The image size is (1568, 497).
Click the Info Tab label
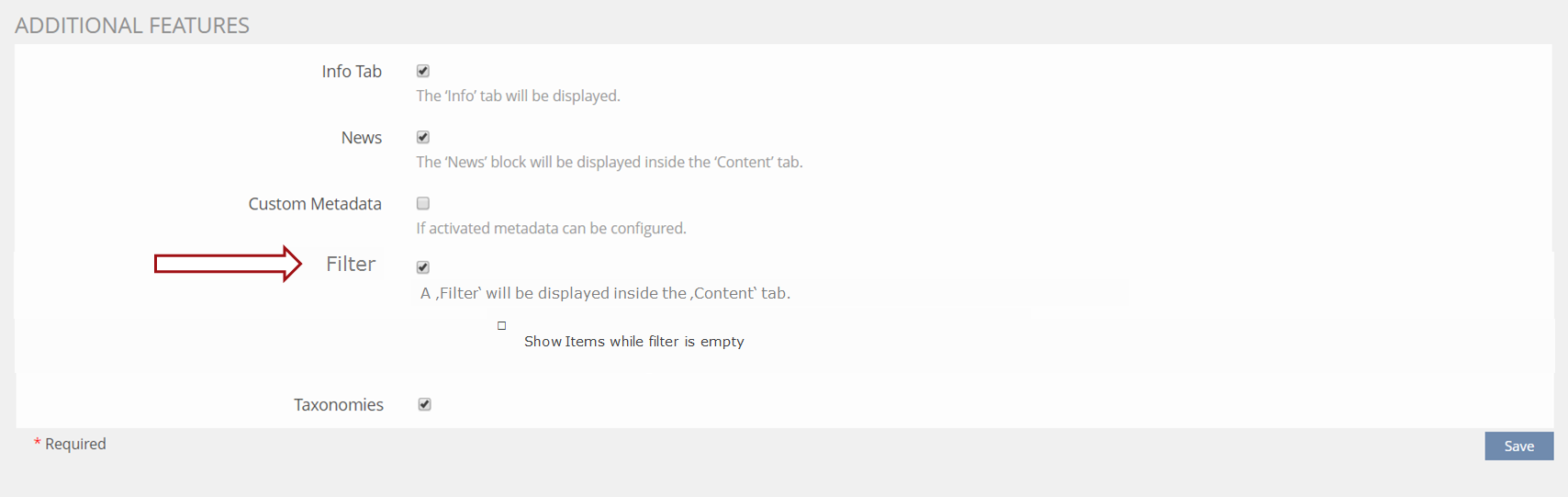click(352, 72)
